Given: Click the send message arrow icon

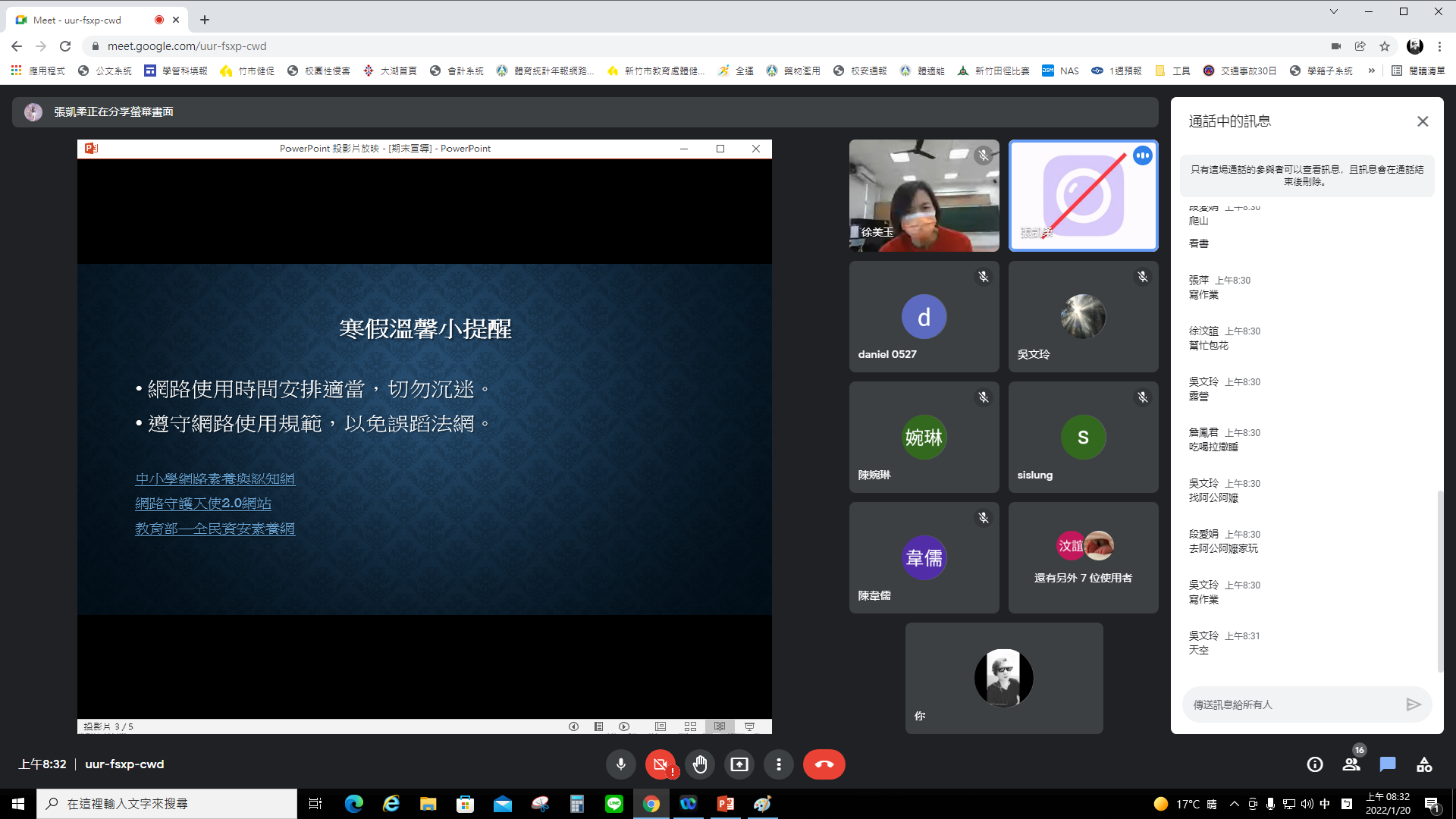Looking at the screenshot, I should (1413, 704).
